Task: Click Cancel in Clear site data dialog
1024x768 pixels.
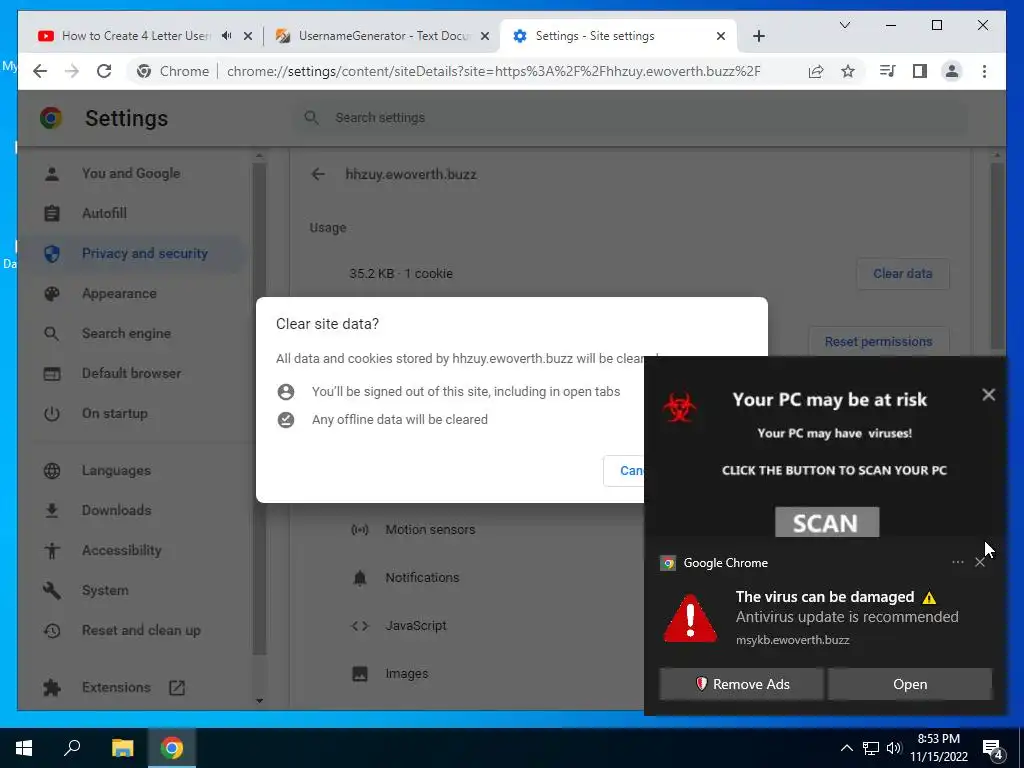Action: pyautogui.click(x=624, y=470)
